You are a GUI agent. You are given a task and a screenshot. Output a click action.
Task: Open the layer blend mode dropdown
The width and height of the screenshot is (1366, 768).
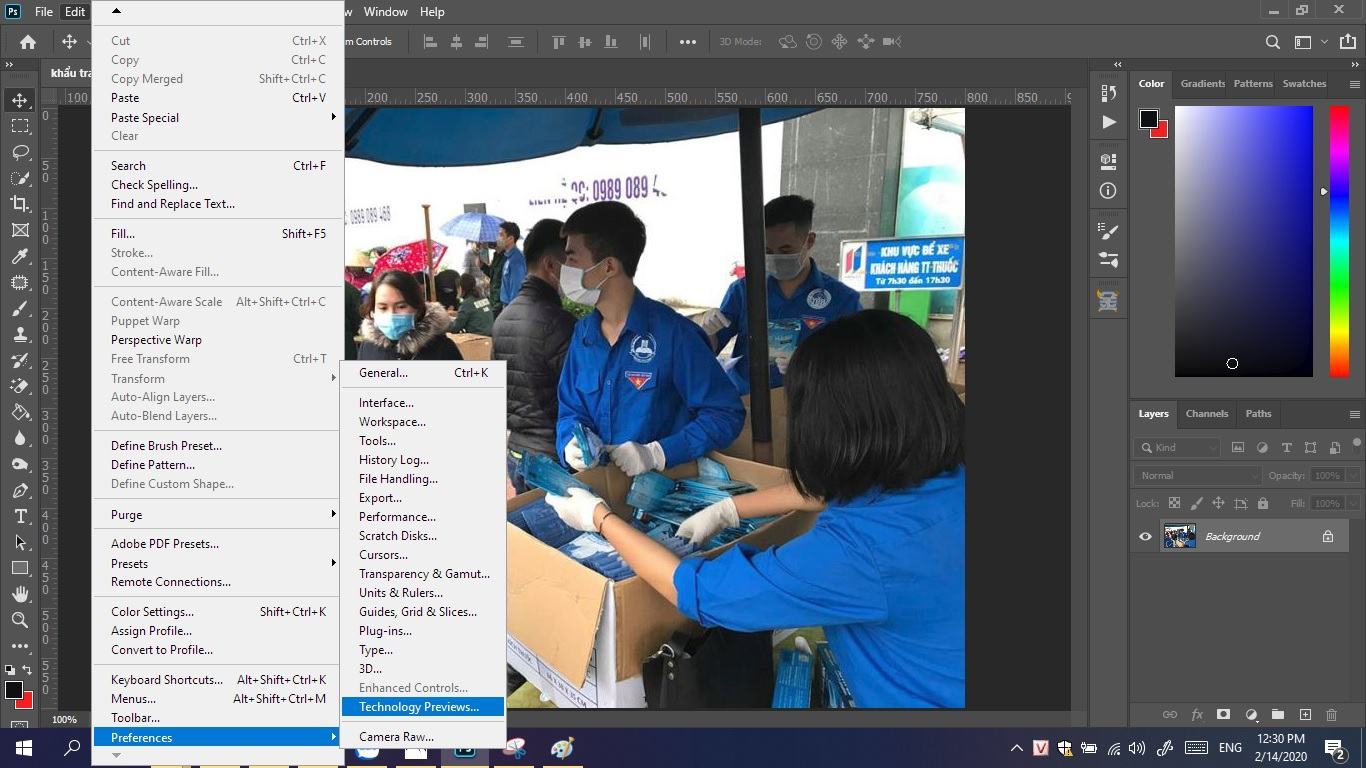[1196, 475]
